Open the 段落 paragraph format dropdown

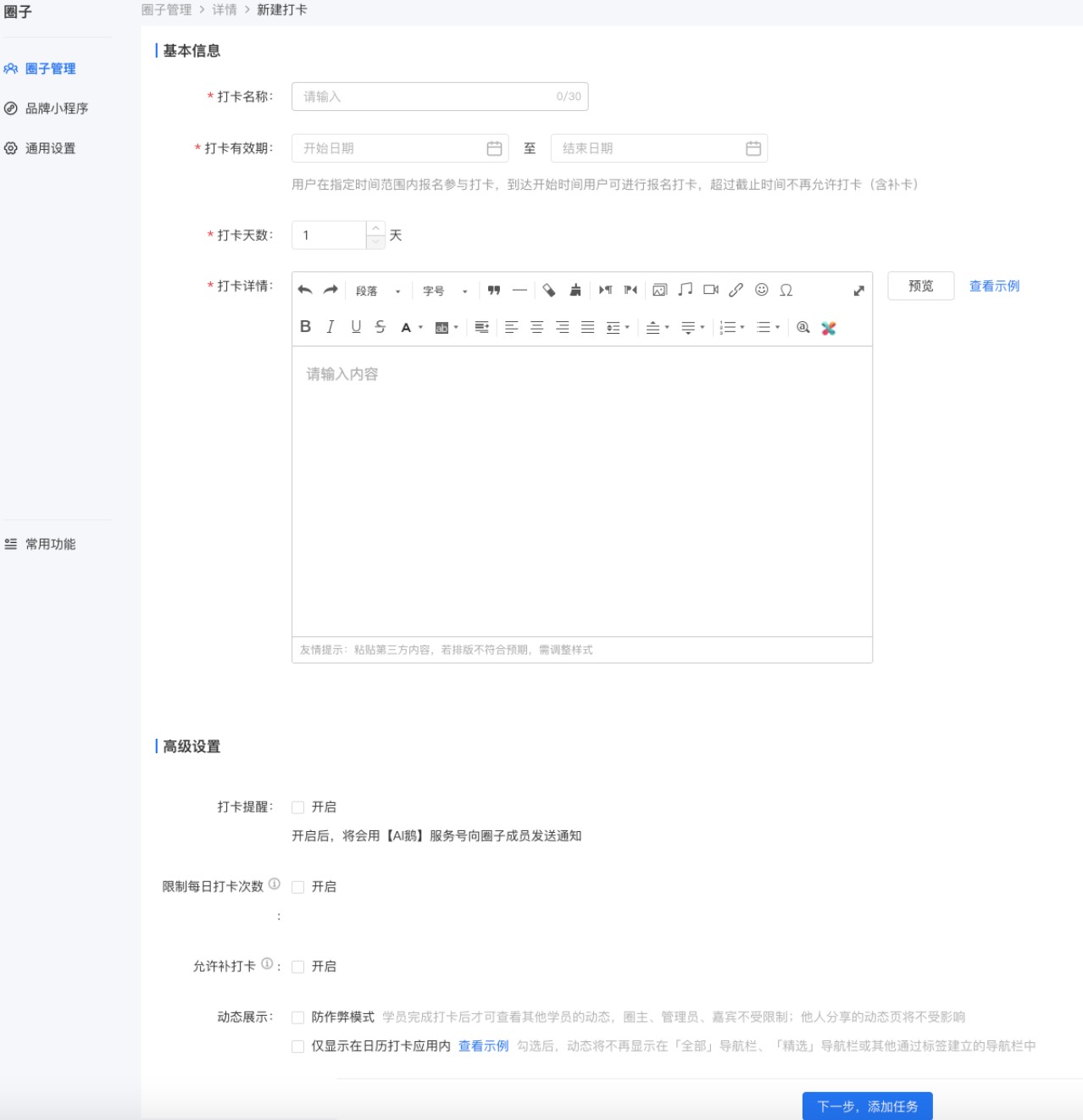point(378,291)
